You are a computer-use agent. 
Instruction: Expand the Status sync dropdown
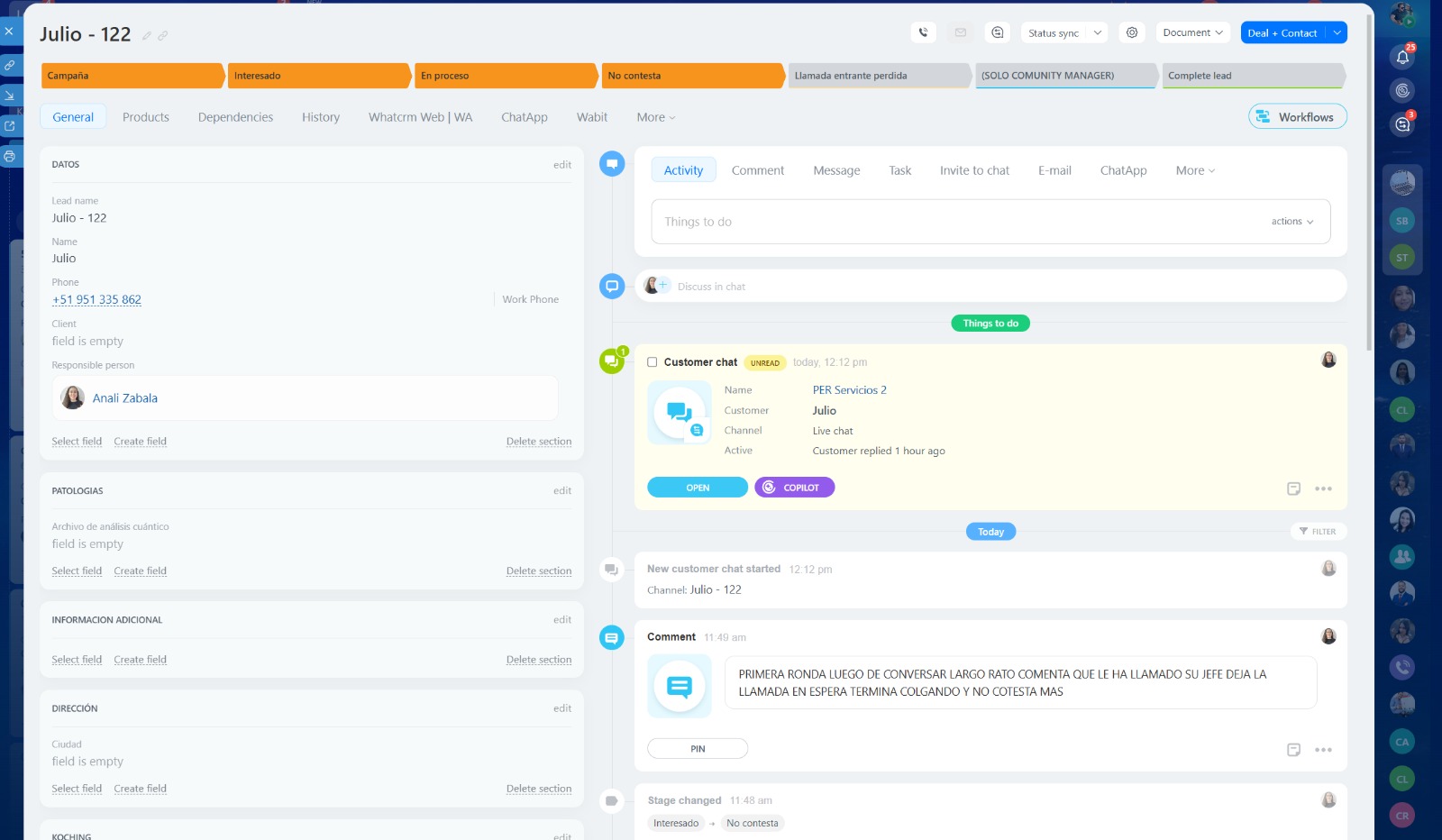[1097, 33]
